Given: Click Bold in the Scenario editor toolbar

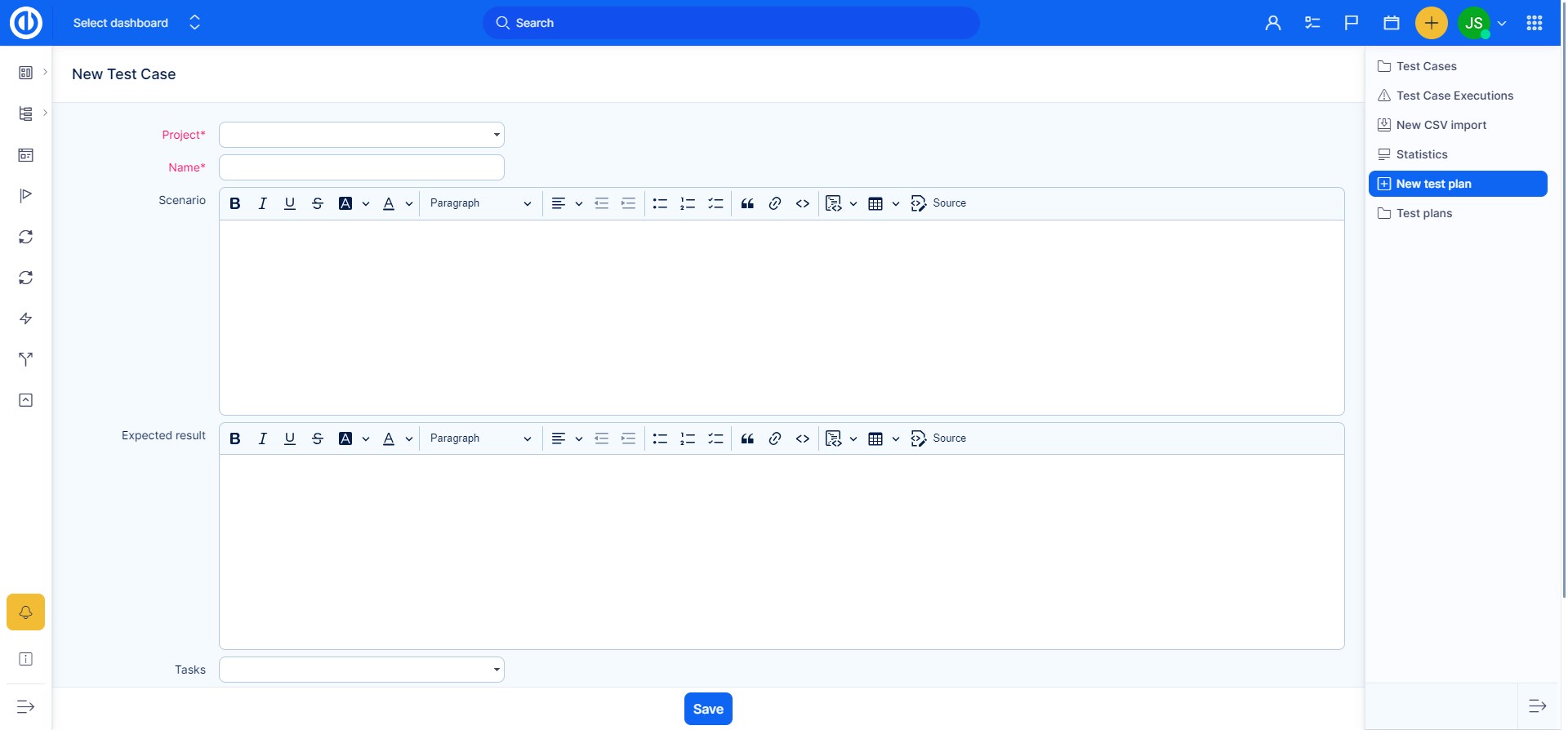Looking at the screenshot, I should pyautogui.click(x=235, y=203).
